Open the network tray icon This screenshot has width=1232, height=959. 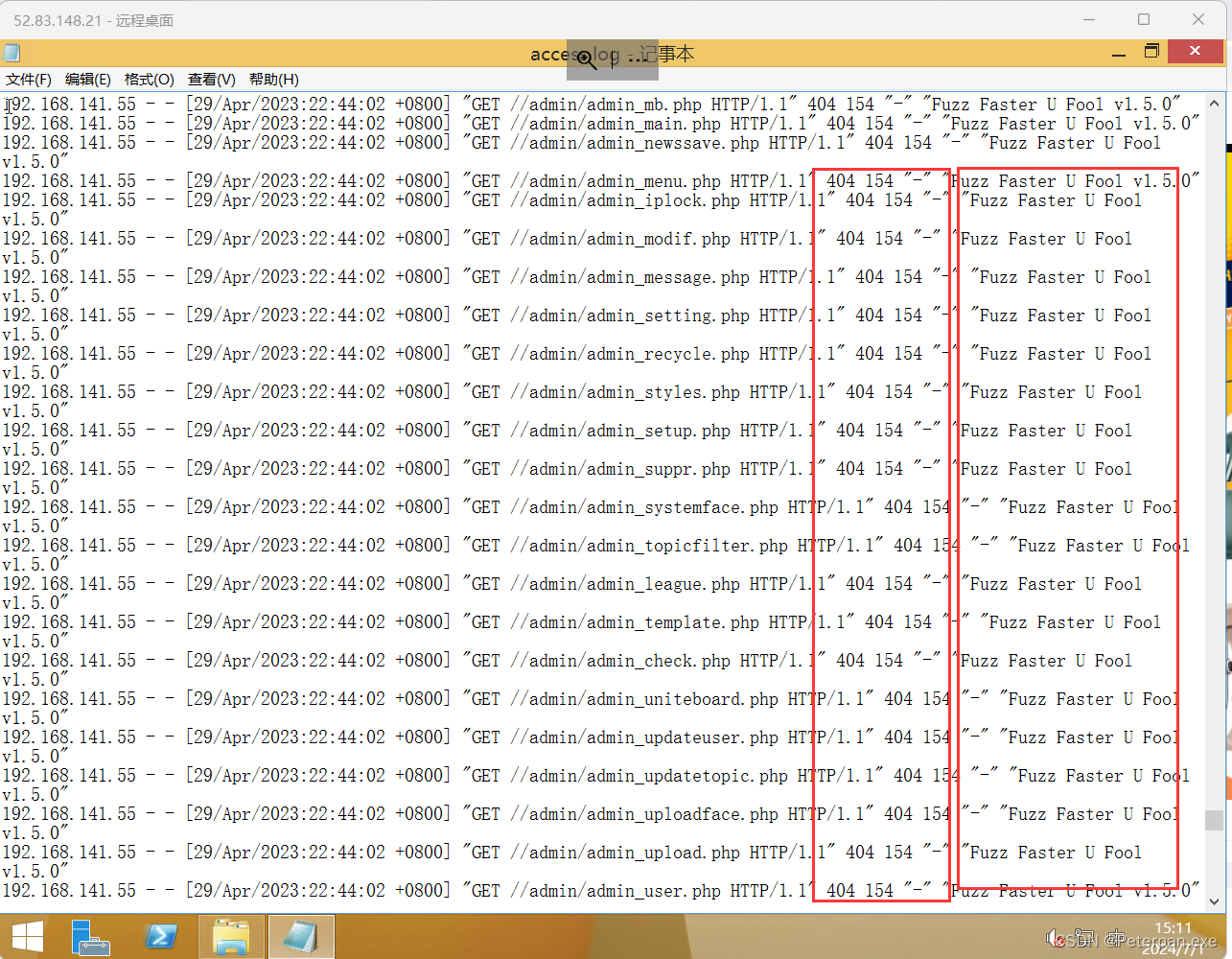point(1083,938)
